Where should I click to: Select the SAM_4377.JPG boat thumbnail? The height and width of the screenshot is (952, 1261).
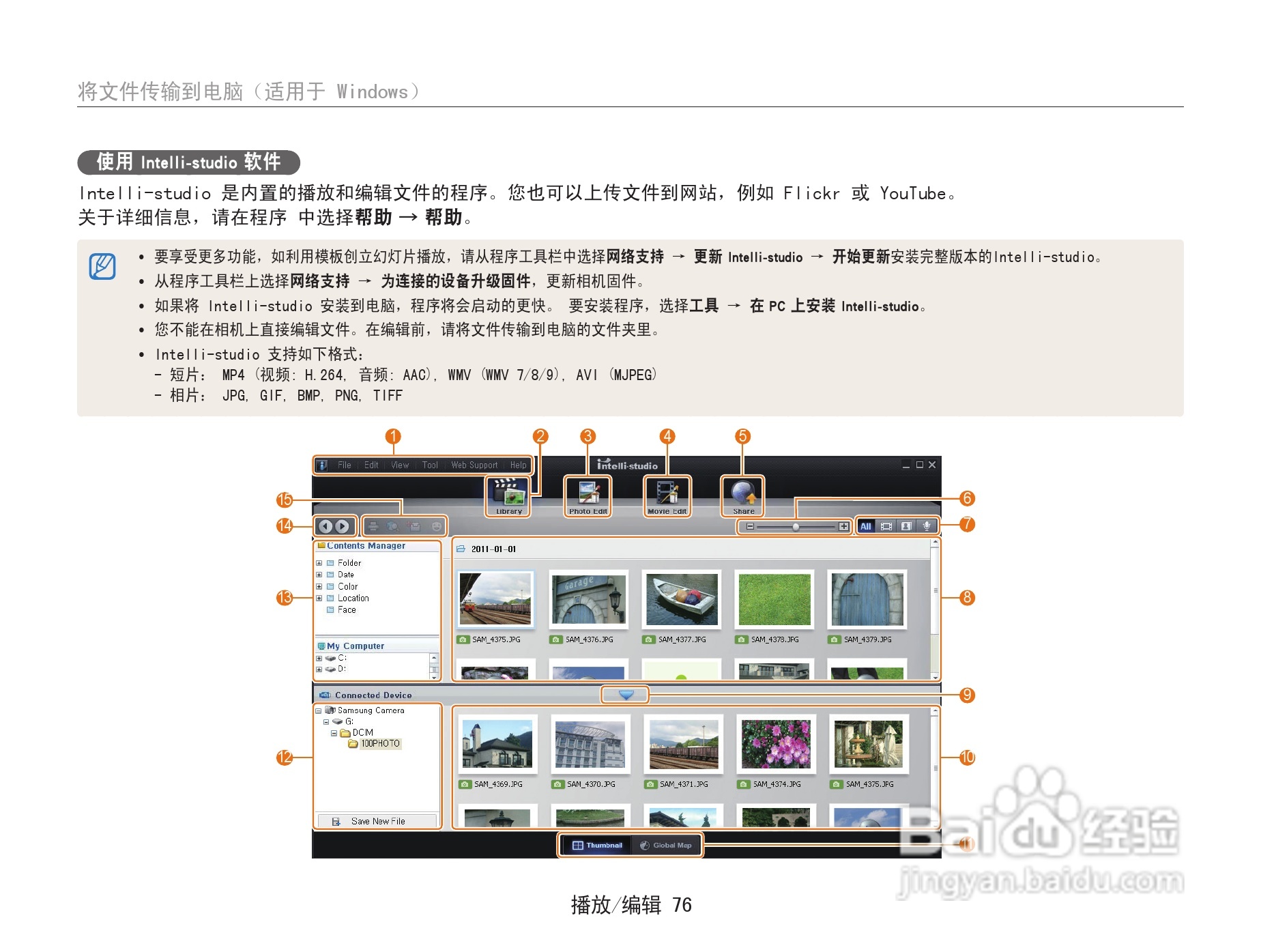[681, 598]
